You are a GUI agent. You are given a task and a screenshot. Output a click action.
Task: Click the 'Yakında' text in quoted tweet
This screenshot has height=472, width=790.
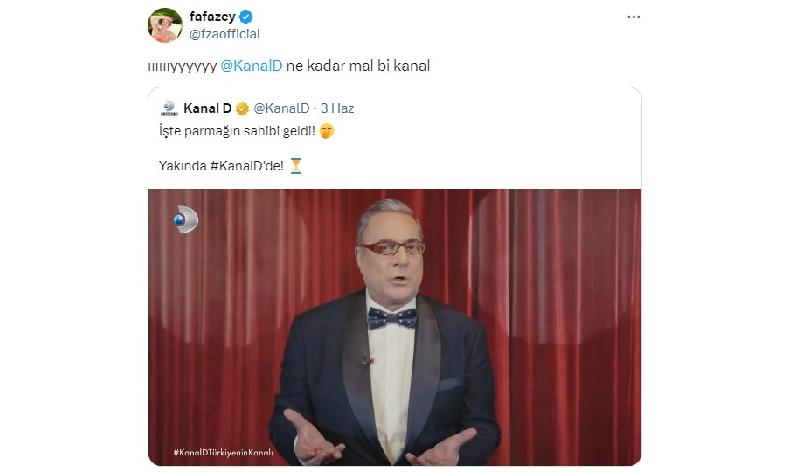pyautogui.click(x=182, y=165)
